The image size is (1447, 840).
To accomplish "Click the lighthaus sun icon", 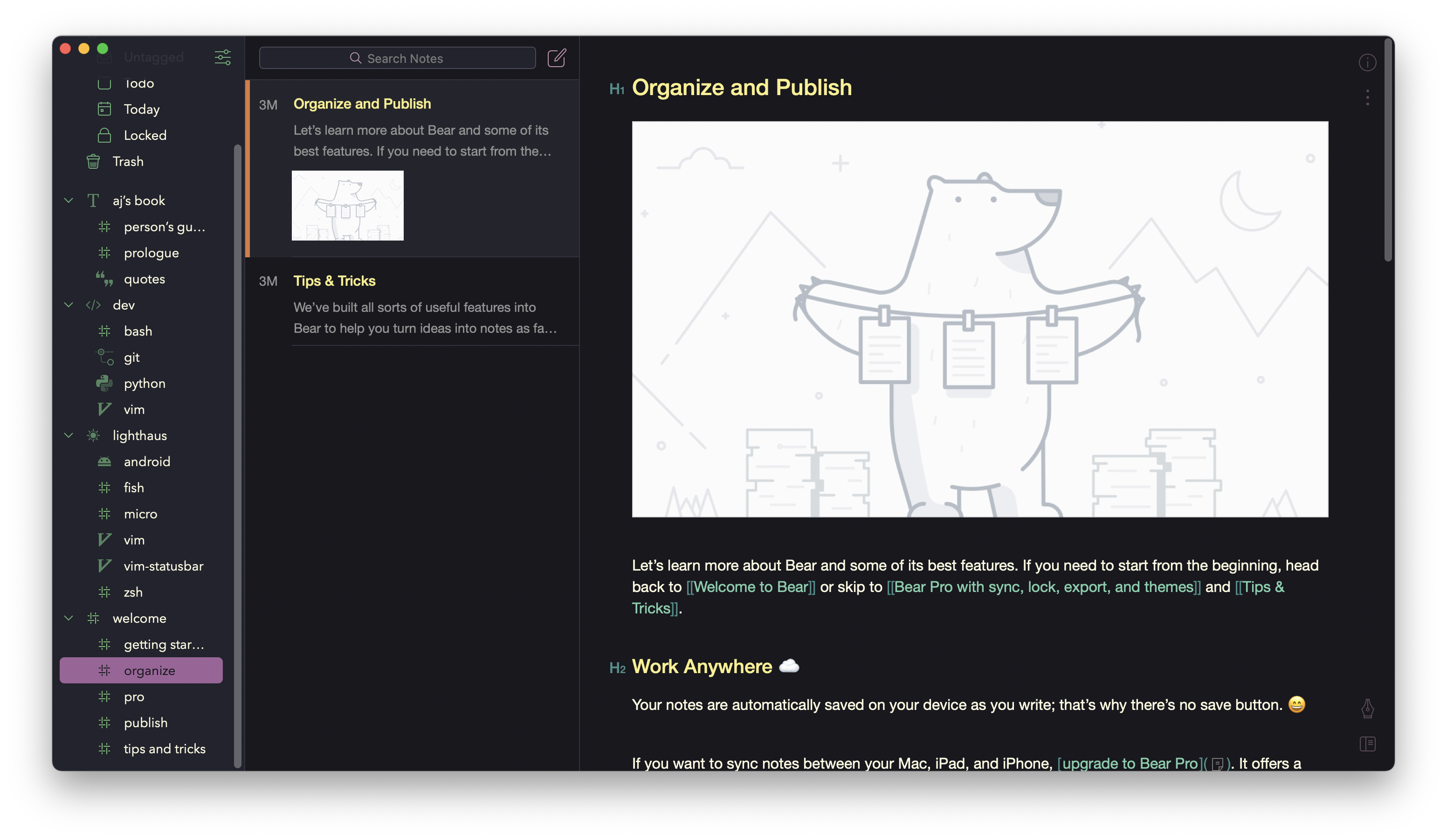I will pos(93,435).
